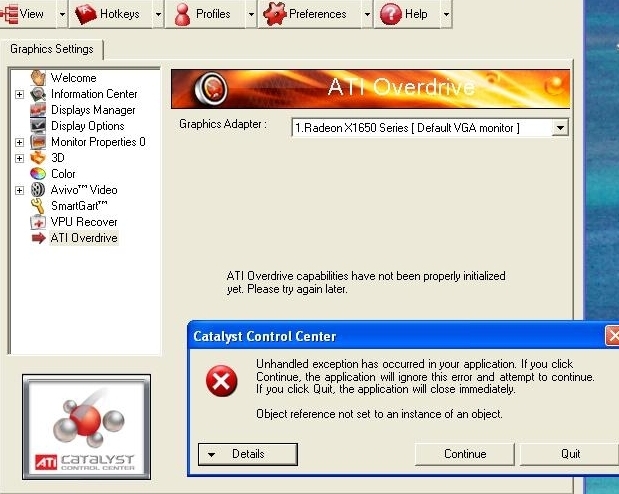619x494 pixels.
Task: Select Color tree item label
Action: click(x=63, y=174)
